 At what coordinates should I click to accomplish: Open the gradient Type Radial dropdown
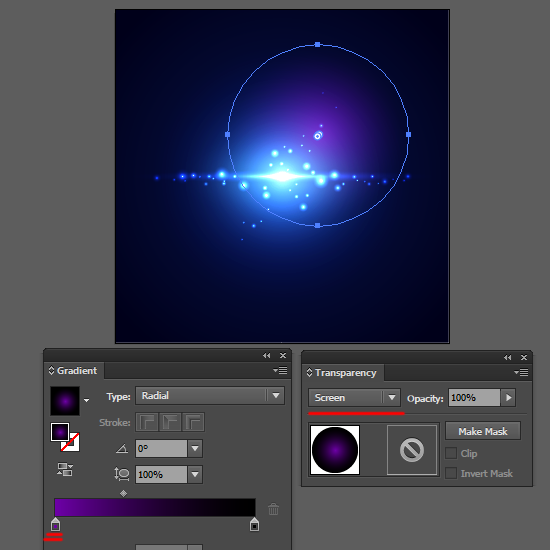click(210, 396)
